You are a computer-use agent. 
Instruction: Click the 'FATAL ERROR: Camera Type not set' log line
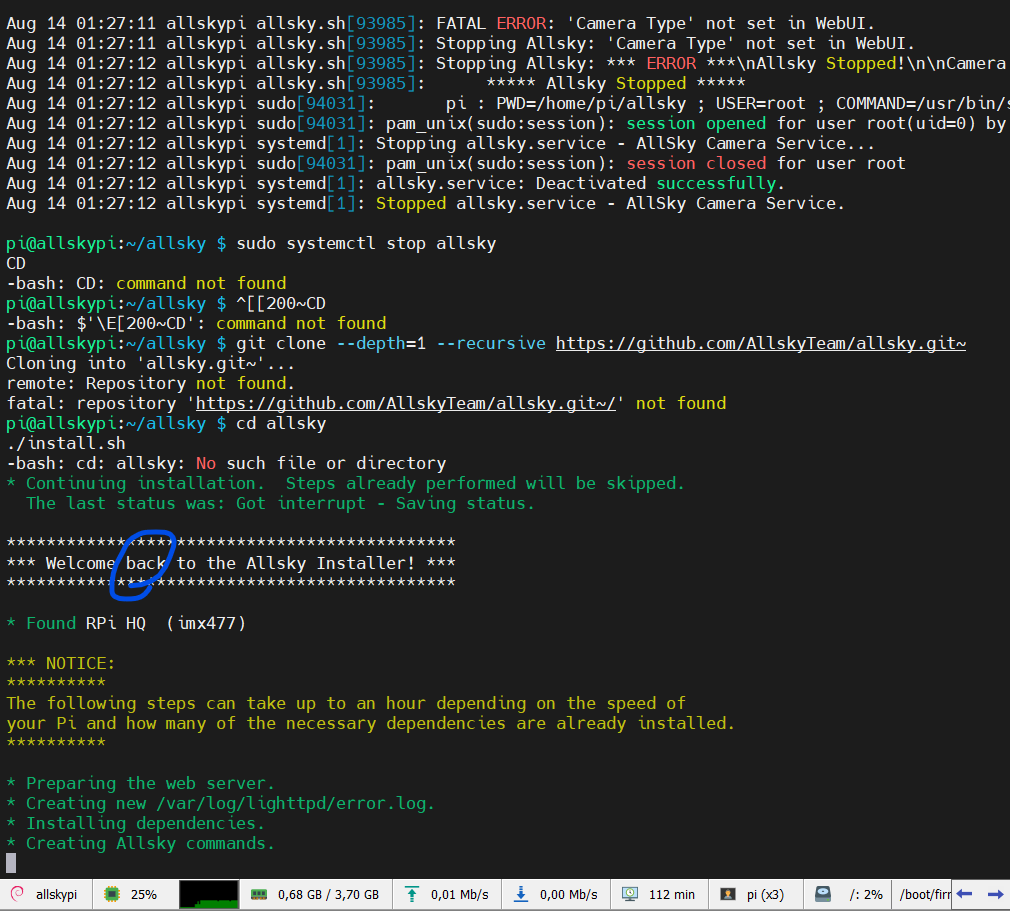tap(441, 23)
